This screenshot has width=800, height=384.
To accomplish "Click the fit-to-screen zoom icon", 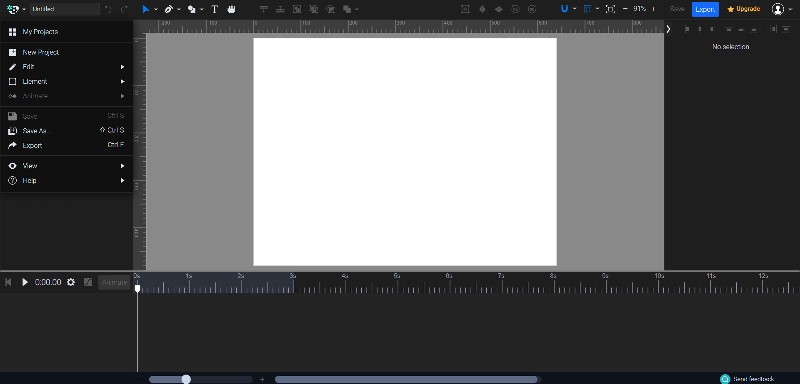I will pos(610,9).
